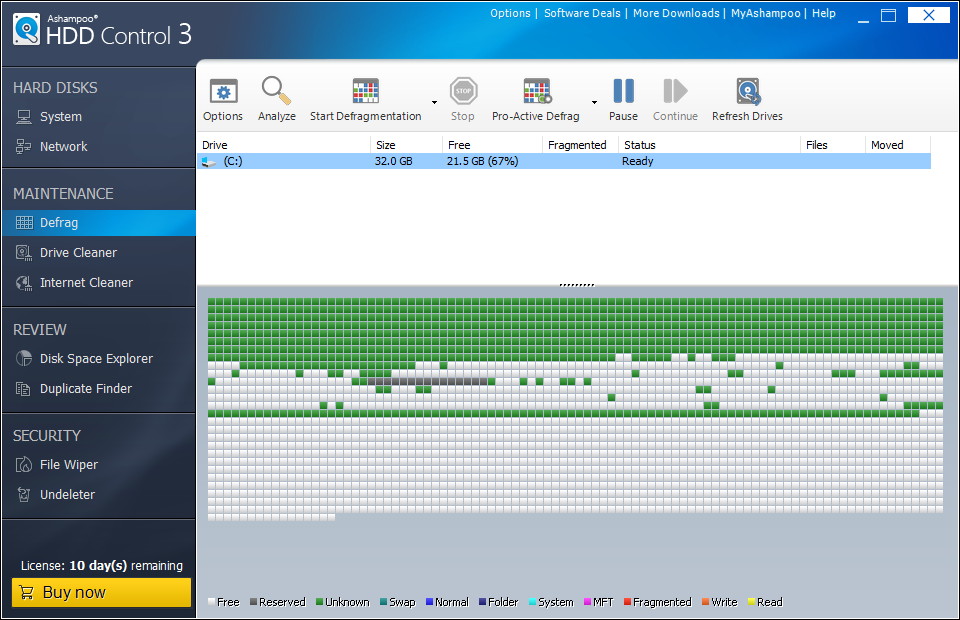Open Pro-Active Defrag icon
Image resolution: width=960 pixels, height=620 pixels.
(x=537, y=91)
